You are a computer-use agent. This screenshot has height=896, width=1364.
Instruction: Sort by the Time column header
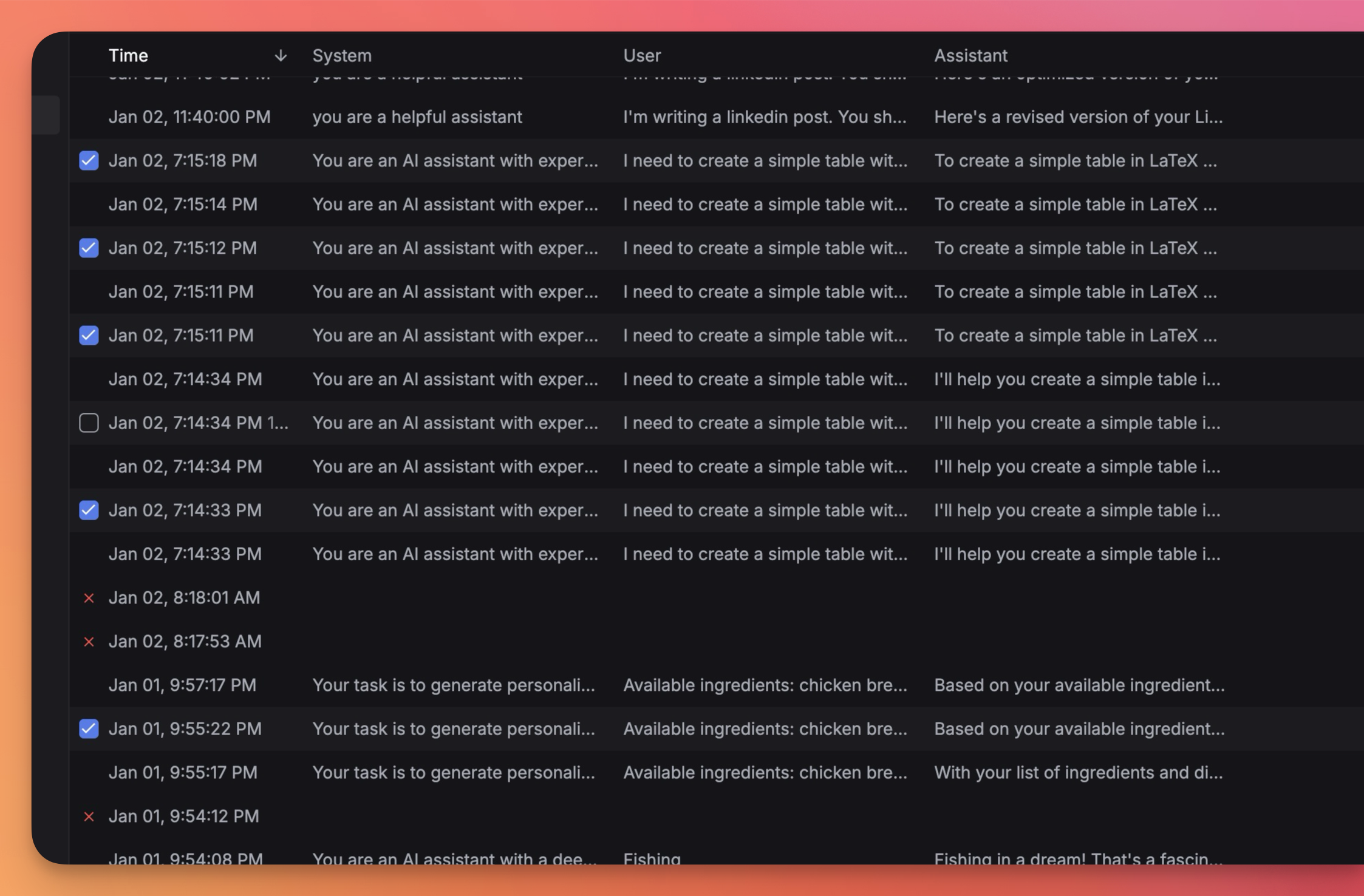(x=128, y=56)
